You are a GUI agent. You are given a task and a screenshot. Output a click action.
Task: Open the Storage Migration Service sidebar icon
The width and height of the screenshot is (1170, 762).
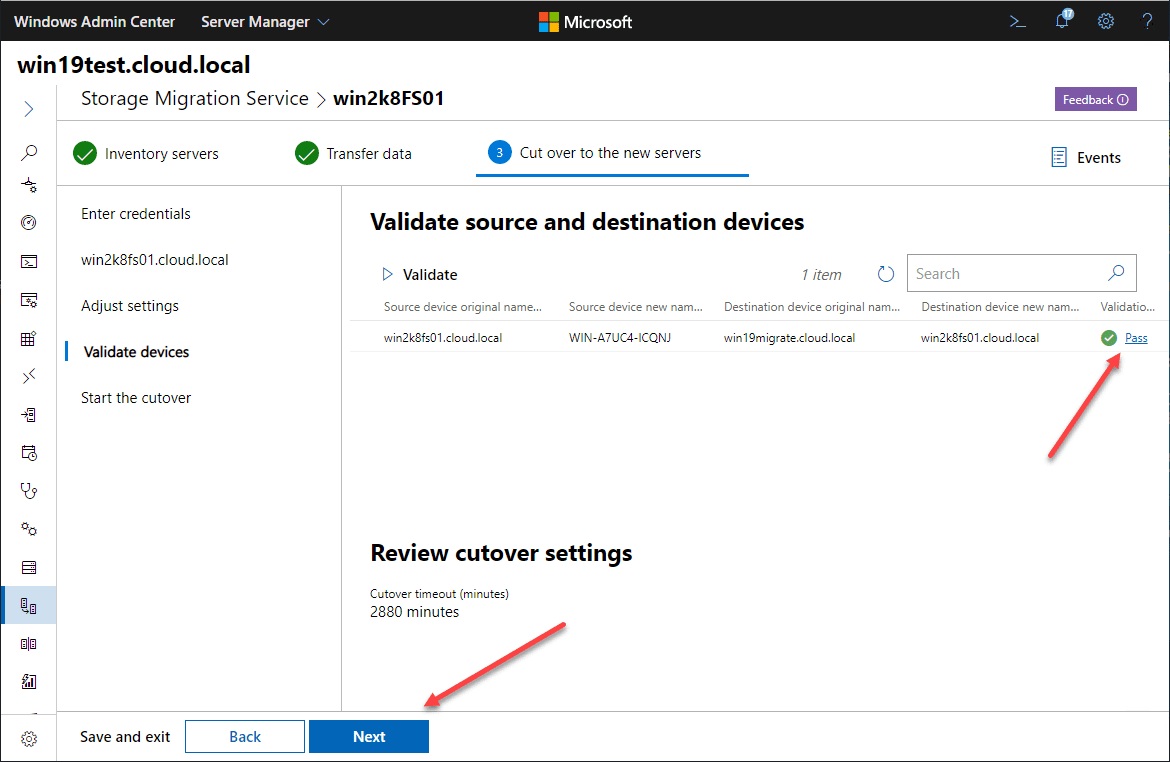tap(29, 606)
